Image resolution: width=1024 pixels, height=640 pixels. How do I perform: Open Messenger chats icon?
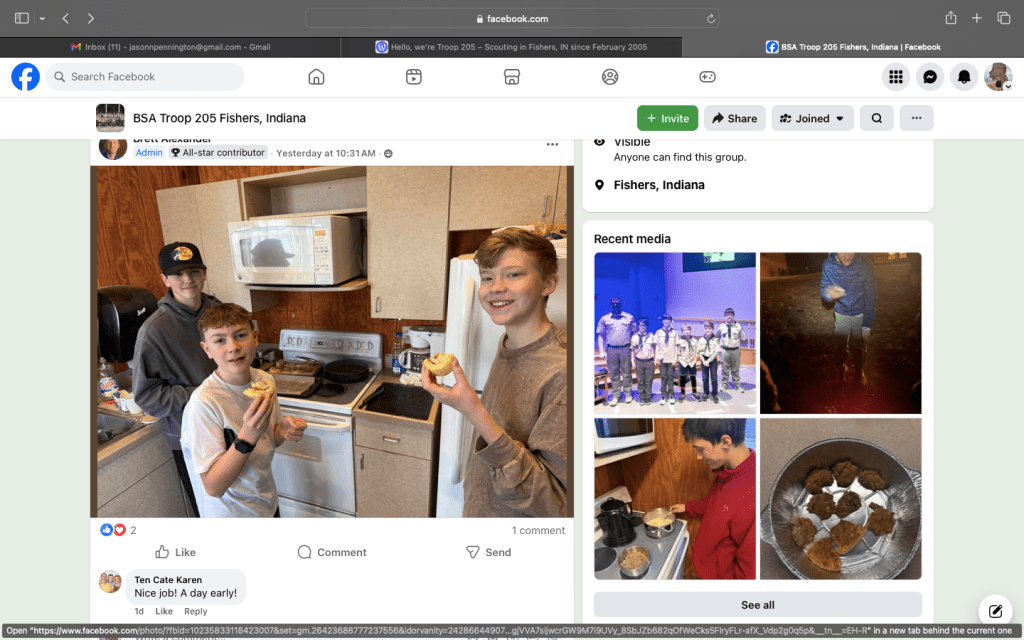[x=929, y=77]
